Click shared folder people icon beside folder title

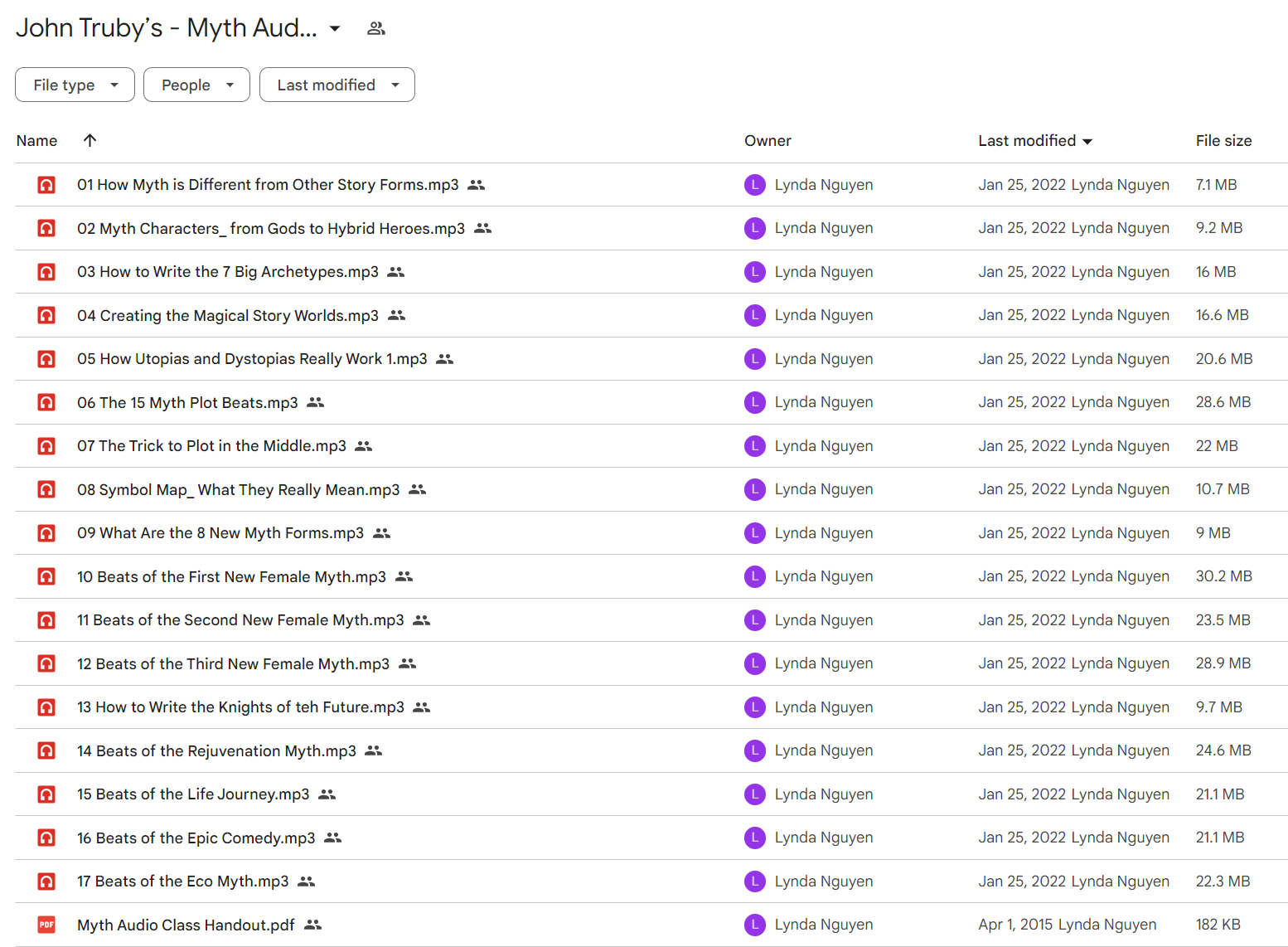point(376,28)
